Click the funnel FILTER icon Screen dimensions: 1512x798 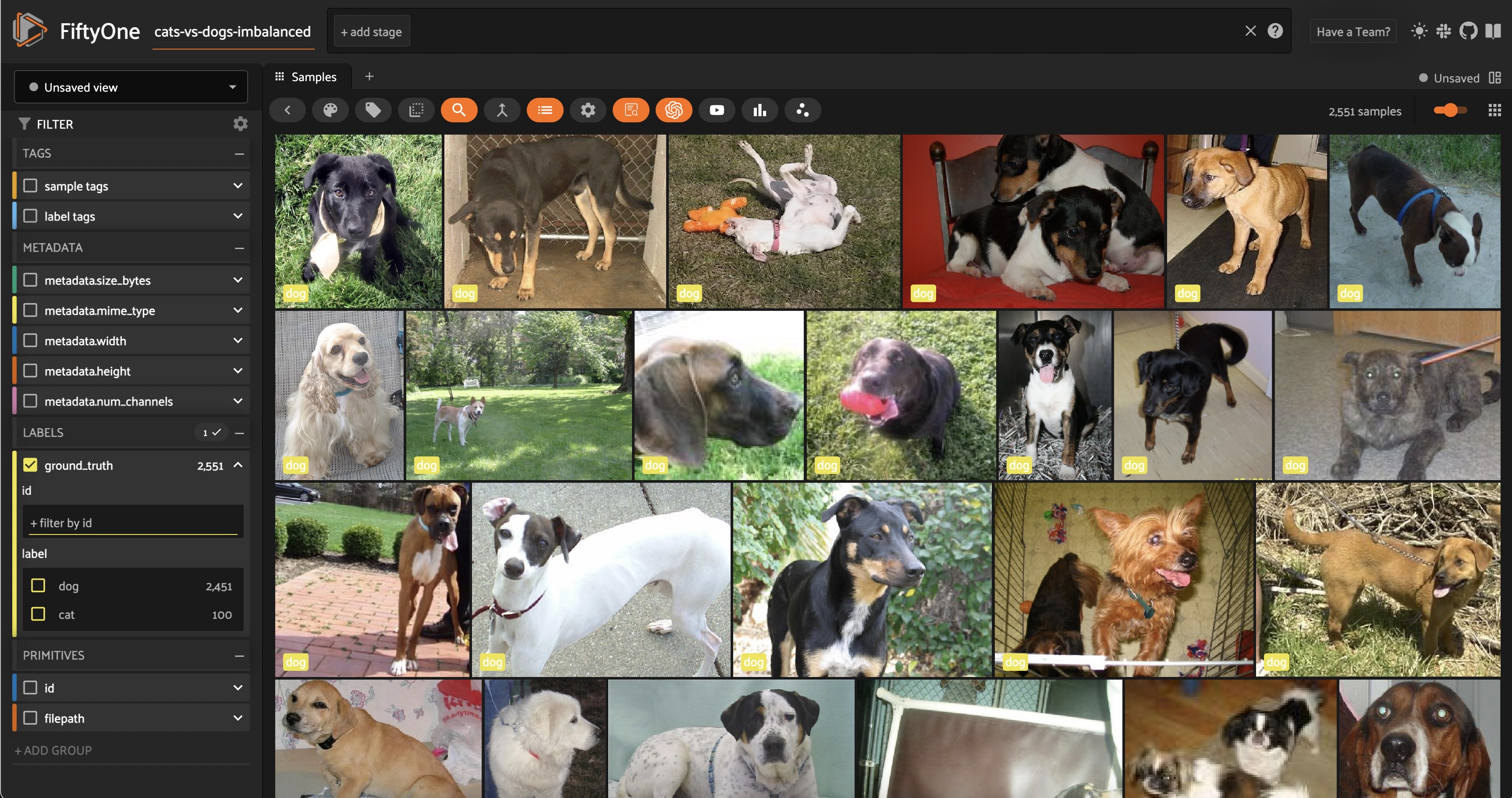point(24,124)
